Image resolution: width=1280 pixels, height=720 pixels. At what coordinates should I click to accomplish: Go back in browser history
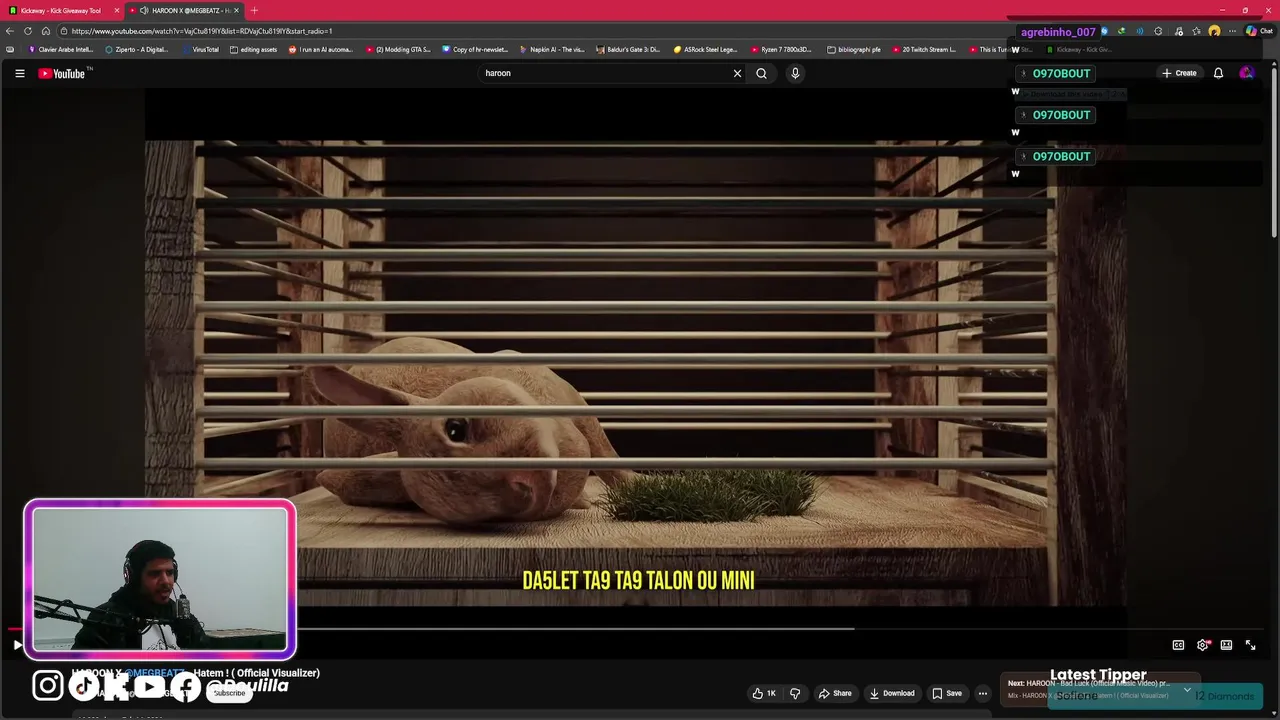(10, 31)
